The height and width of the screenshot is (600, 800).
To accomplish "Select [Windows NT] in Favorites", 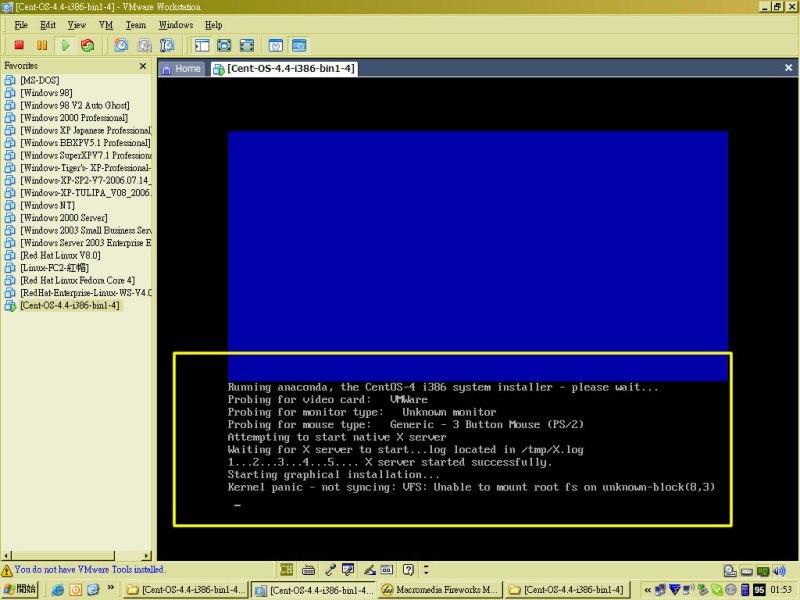I will pos(40,205).
